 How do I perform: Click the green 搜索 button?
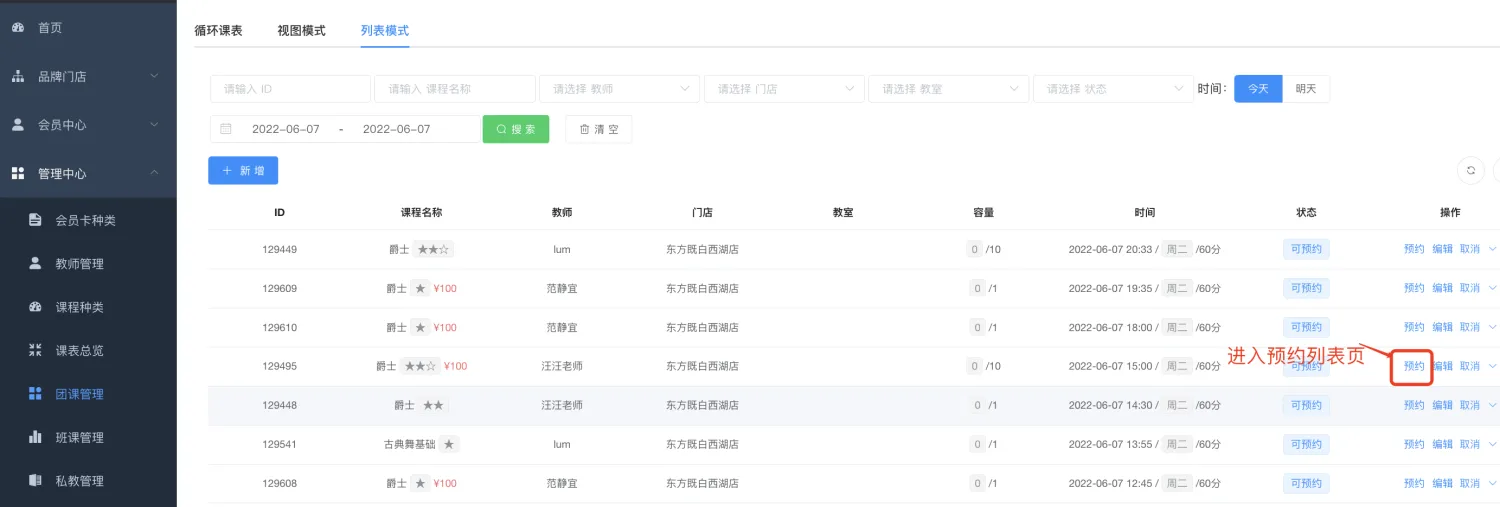click(x=516, y=129)
